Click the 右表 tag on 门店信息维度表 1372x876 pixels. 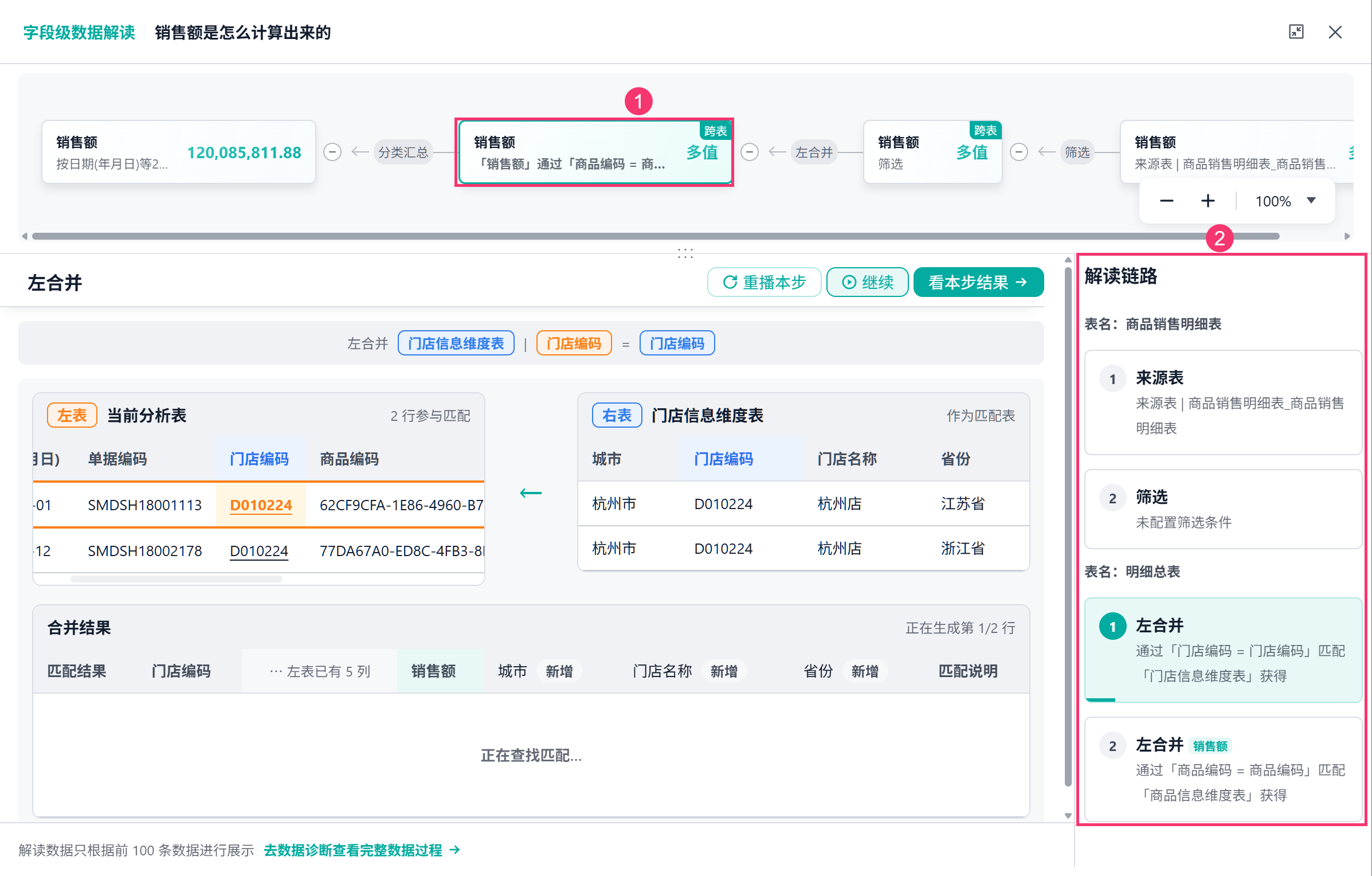617,415
